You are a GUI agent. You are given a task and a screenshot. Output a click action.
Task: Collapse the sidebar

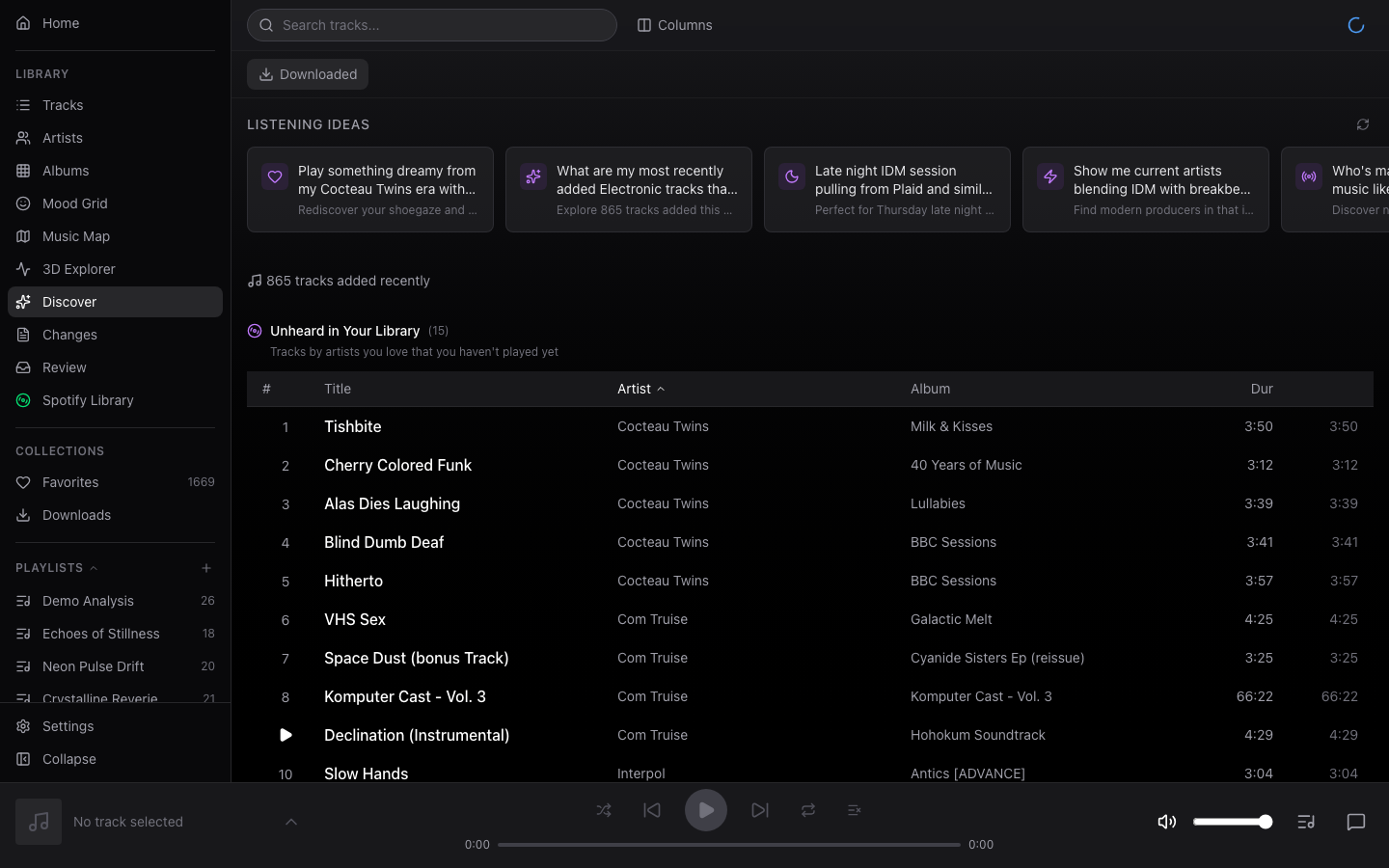coord(69,759)
